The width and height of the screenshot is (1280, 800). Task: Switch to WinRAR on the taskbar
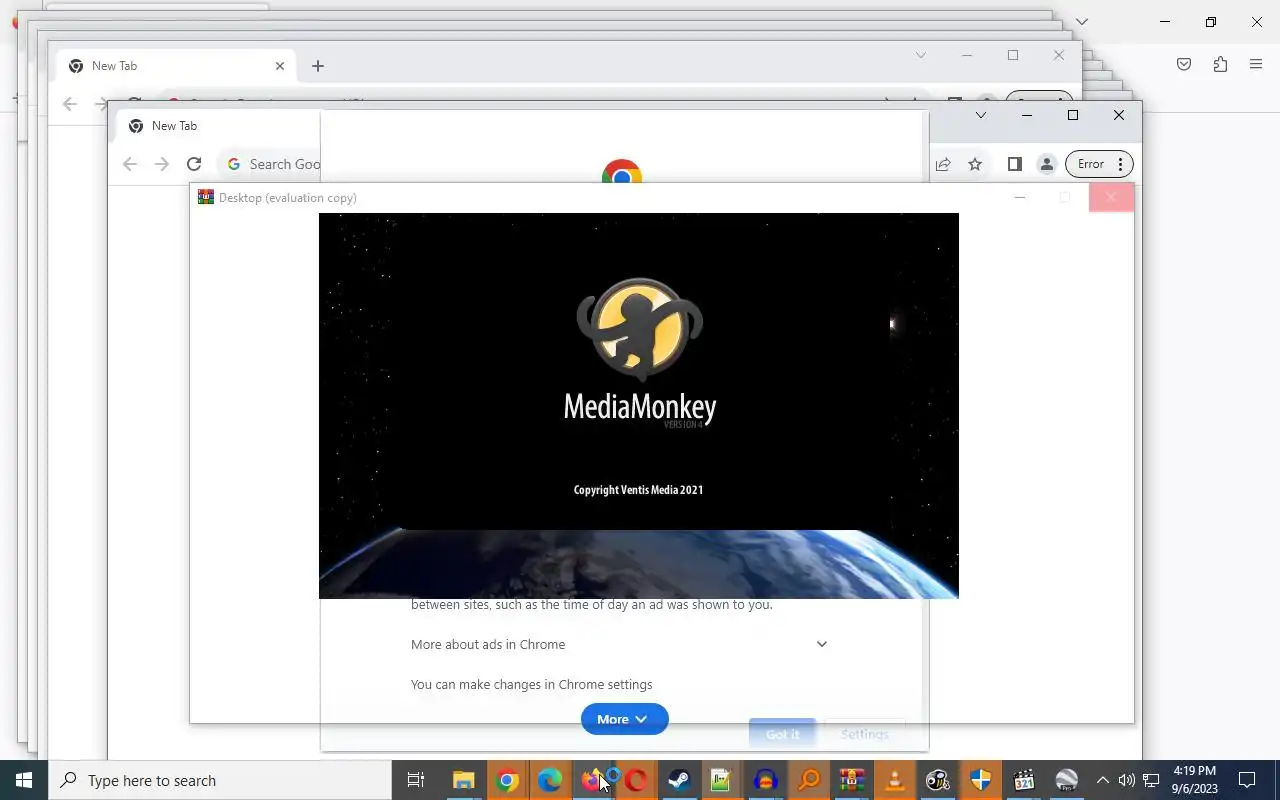pos(852,780)
